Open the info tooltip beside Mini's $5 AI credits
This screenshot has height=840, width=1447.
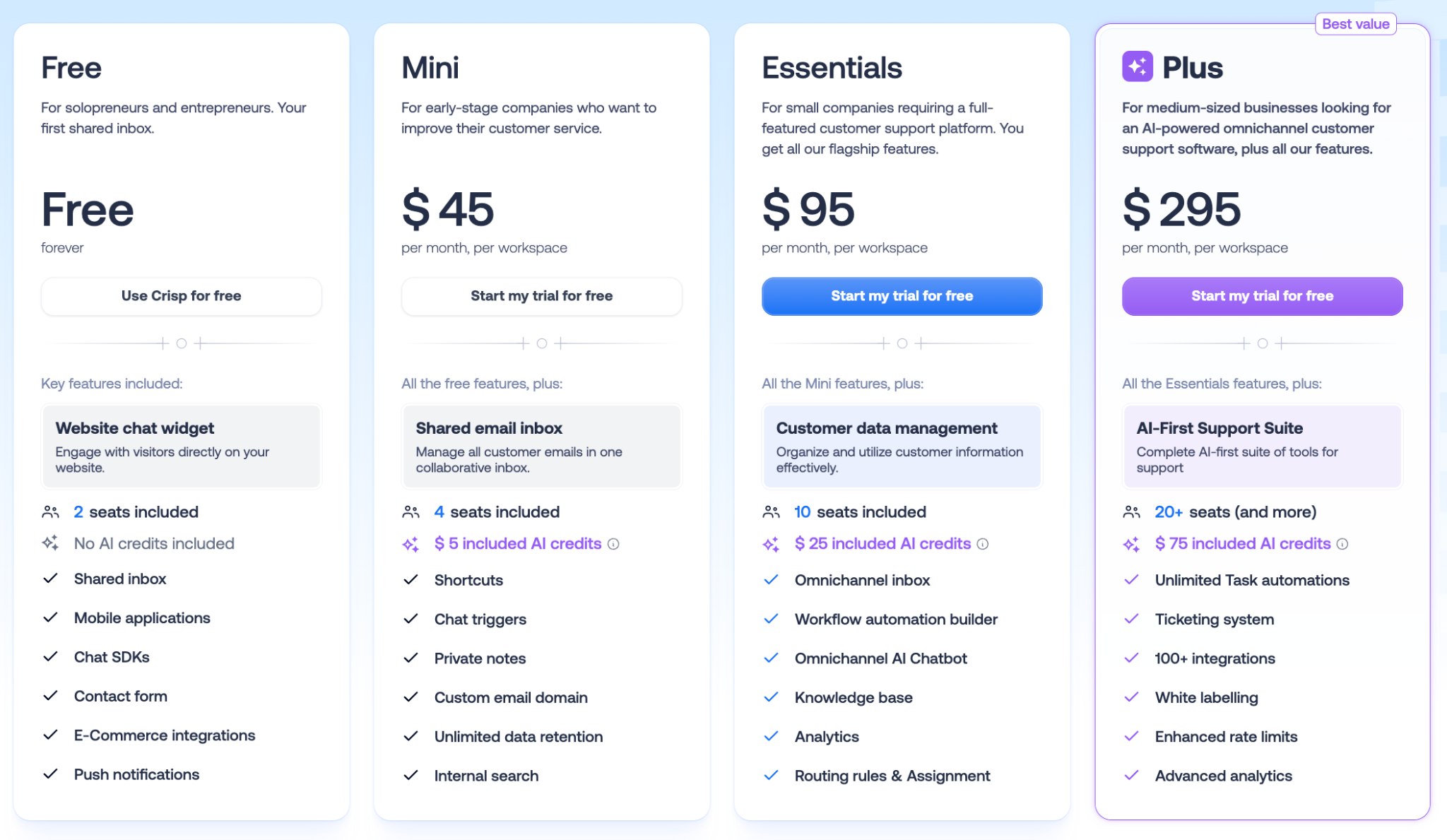[x=615, y=544]
